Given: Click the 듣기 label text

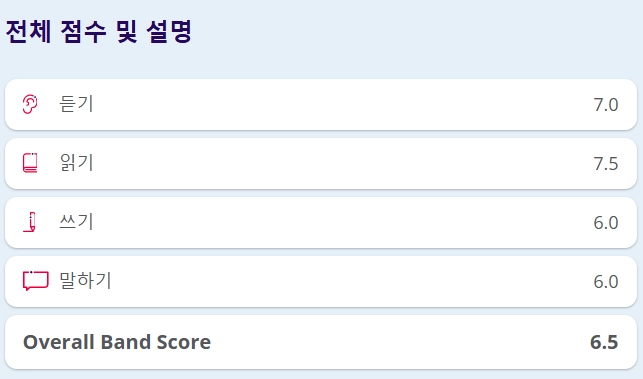Looking at the screenshot, I should point(77,104).
